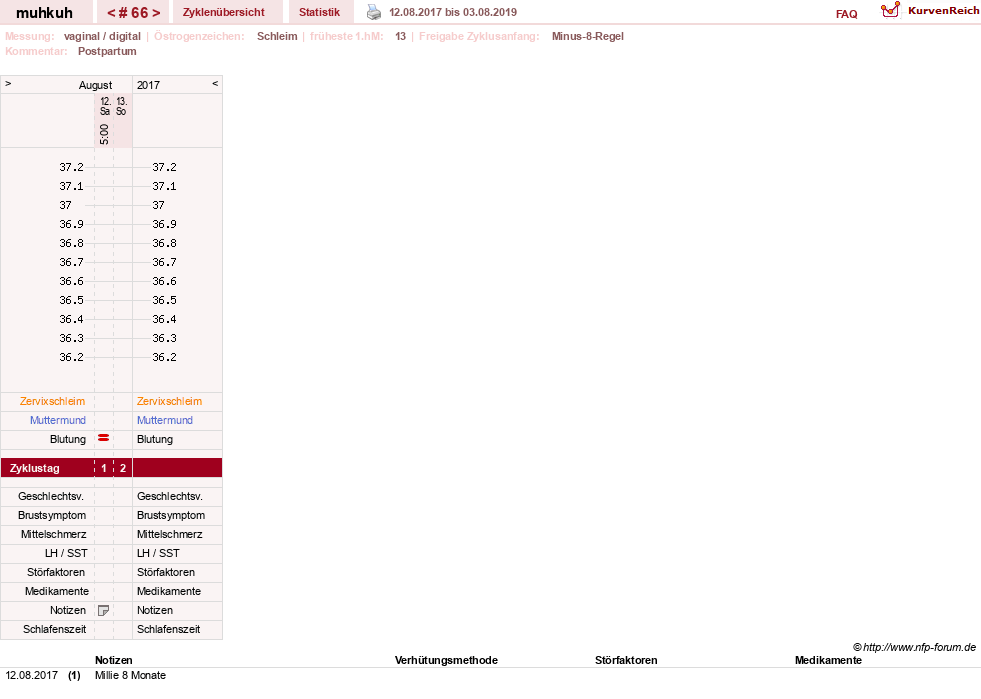Viewport: 981px width, 699px height.
Task: Click the früheste 1.hM value 13
Action: pos(400,36)
